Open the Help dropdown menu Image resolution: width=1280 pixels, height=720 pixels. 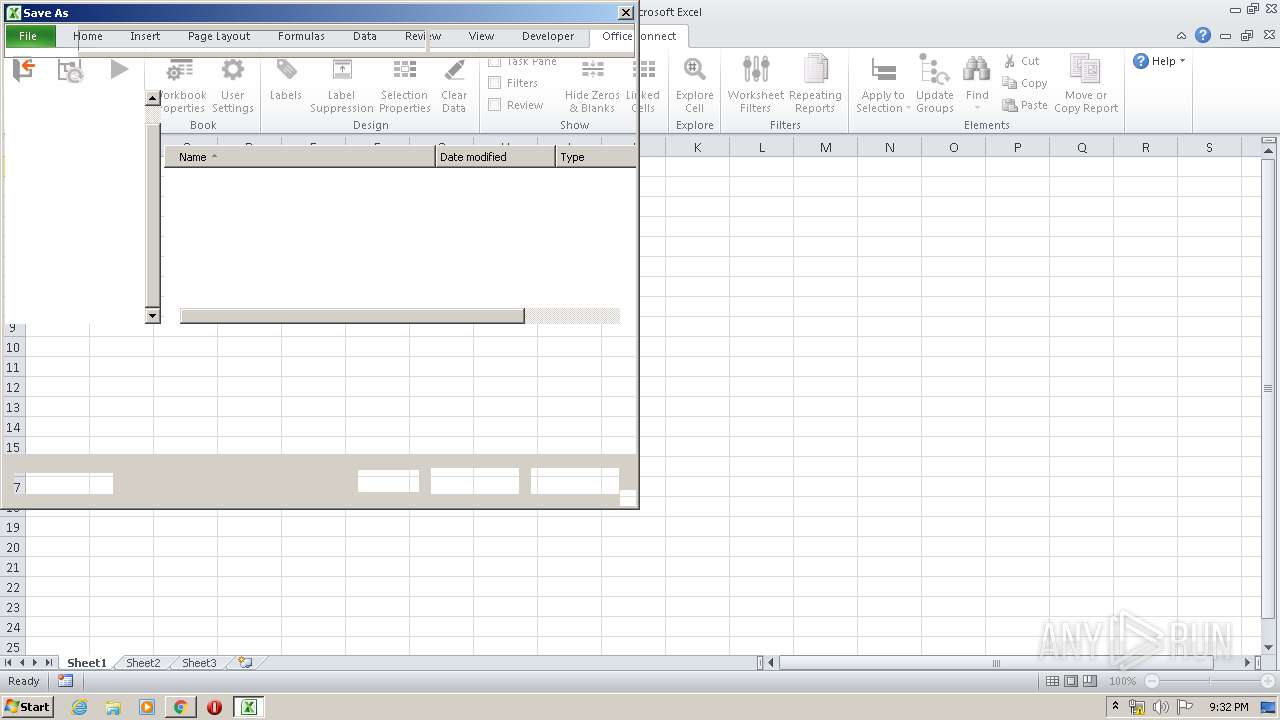pos(1159,61)
